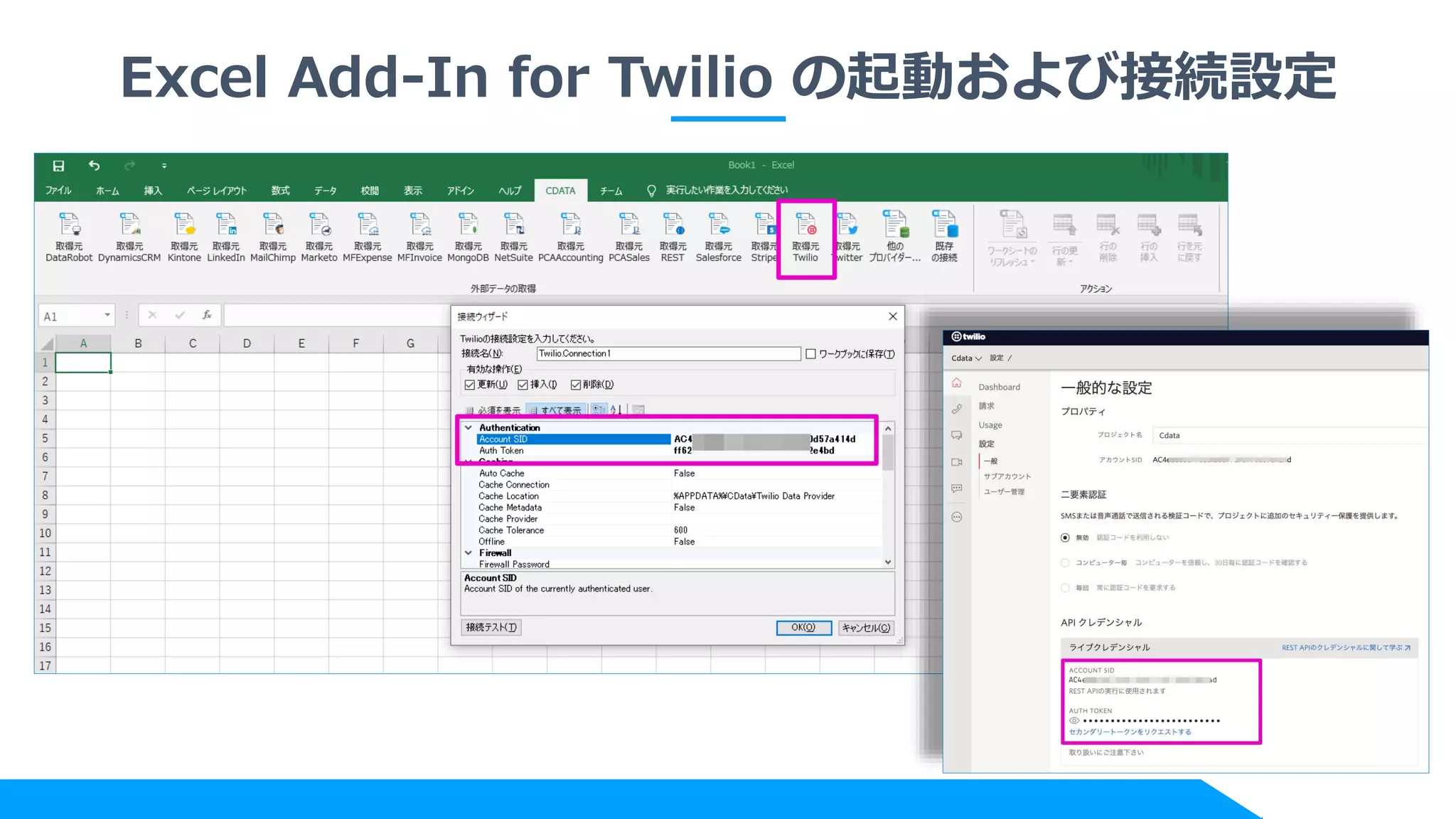The width and height of the screenshot is (1456, 819).
Task: Toggle ワークブックに保存 checkbox
Action: coord(810,353)
